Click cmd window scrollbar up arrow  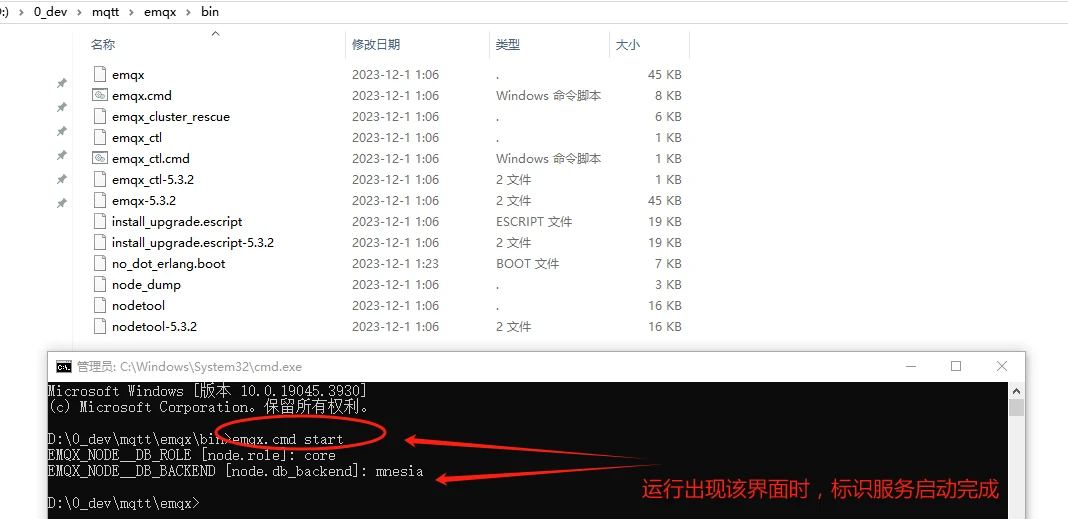(x=1016, y=391)
